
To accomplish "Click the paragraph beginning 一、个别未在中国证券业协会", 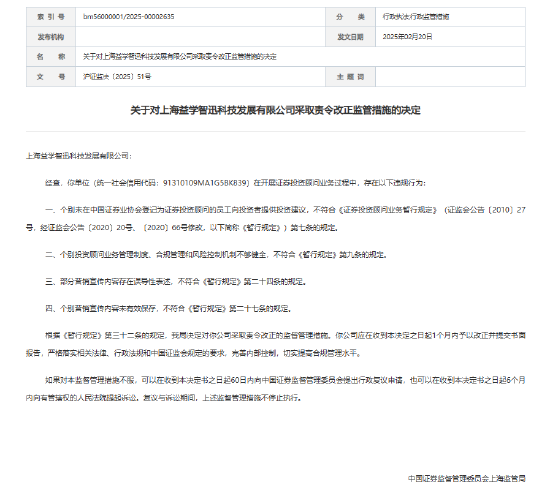I will coord(276,219).
